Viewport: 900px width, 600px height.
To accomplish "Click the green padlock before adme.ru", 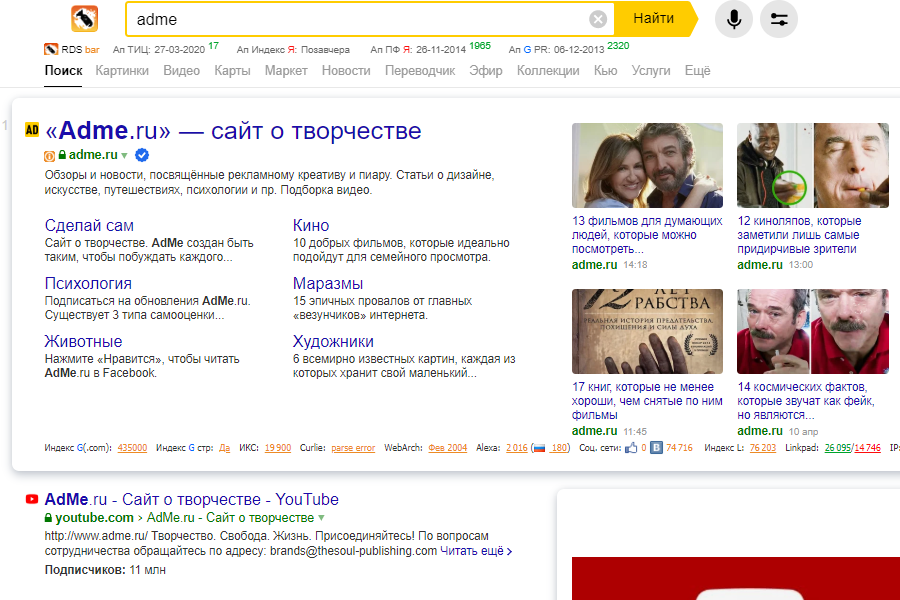I will point(62,155).
